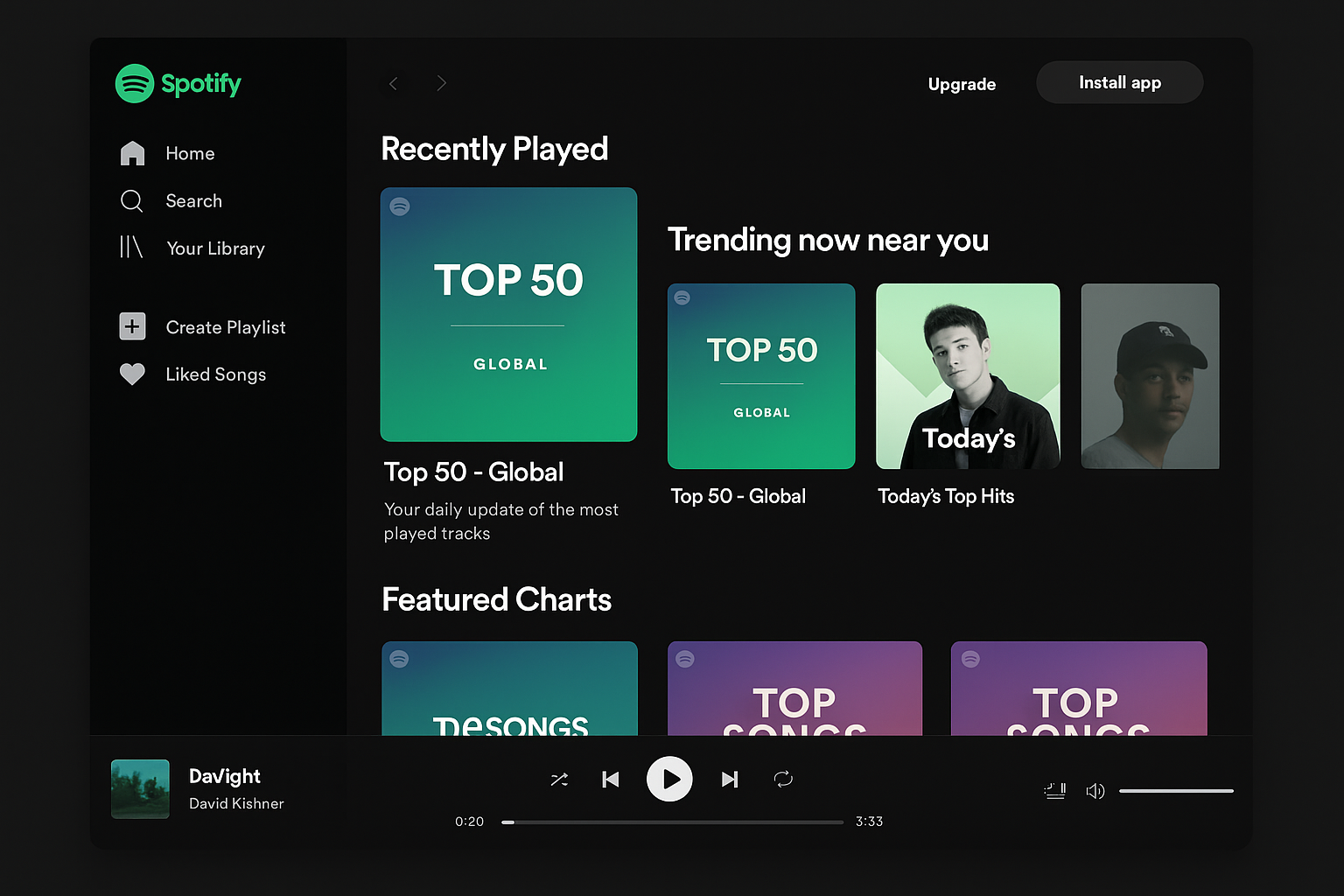Open Today's Top Hits cover
The width and height of the screenshot is (1344, 896).
(x=968, y=376)
